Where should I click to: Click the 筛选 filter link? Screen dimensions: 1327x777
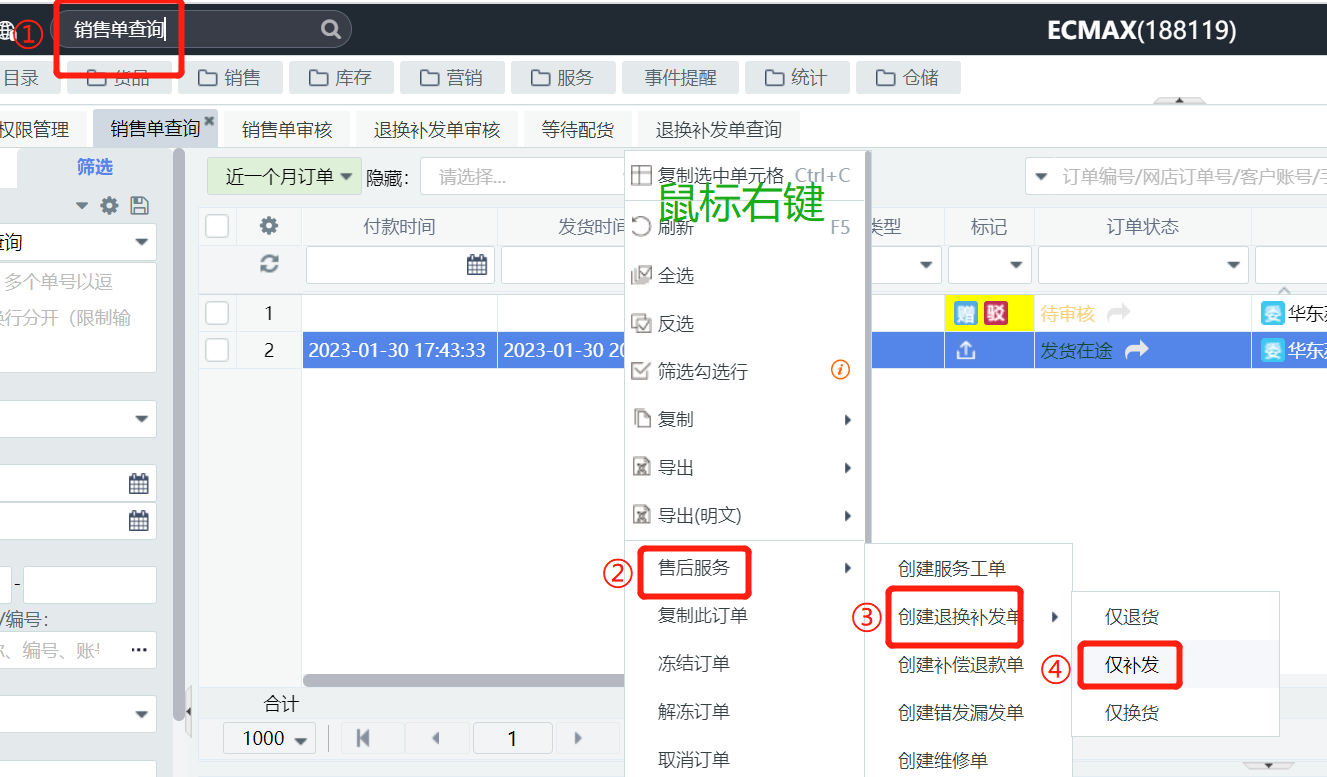pyautogui.click(x=95, y=167)
